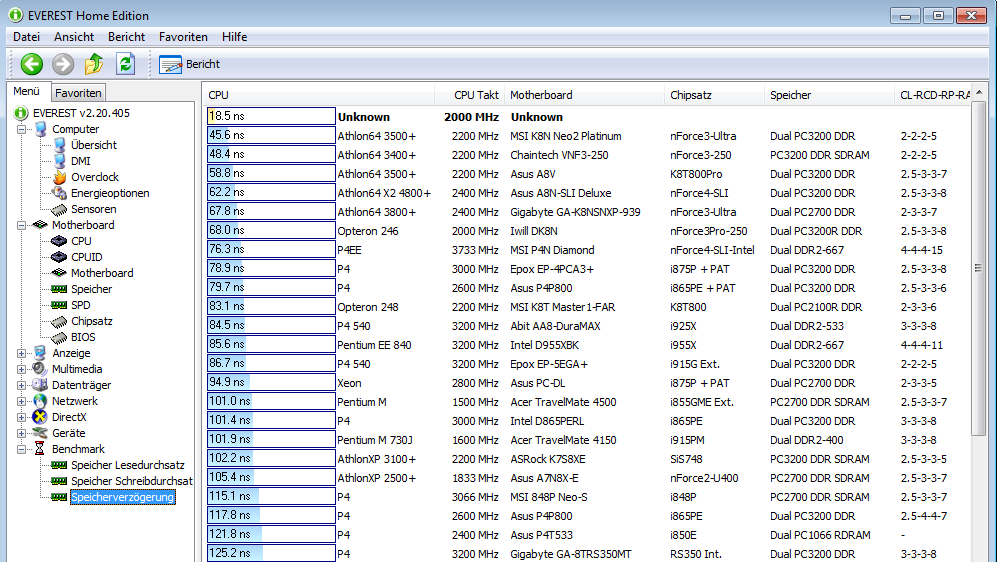The image size is (997, 562).
Task: Click the grey Forward arrow icon
Action: [63, 64]
